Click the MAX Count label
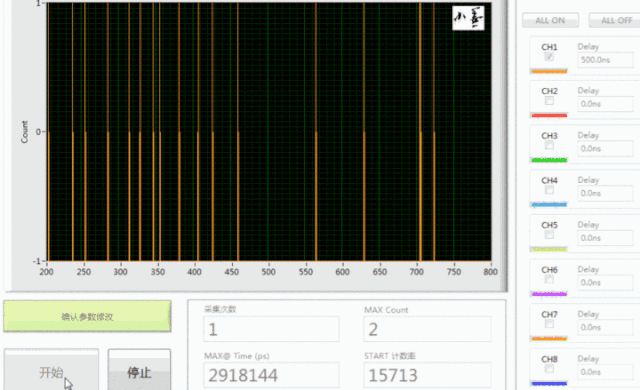Screen dimensions: 640x390 386,310
